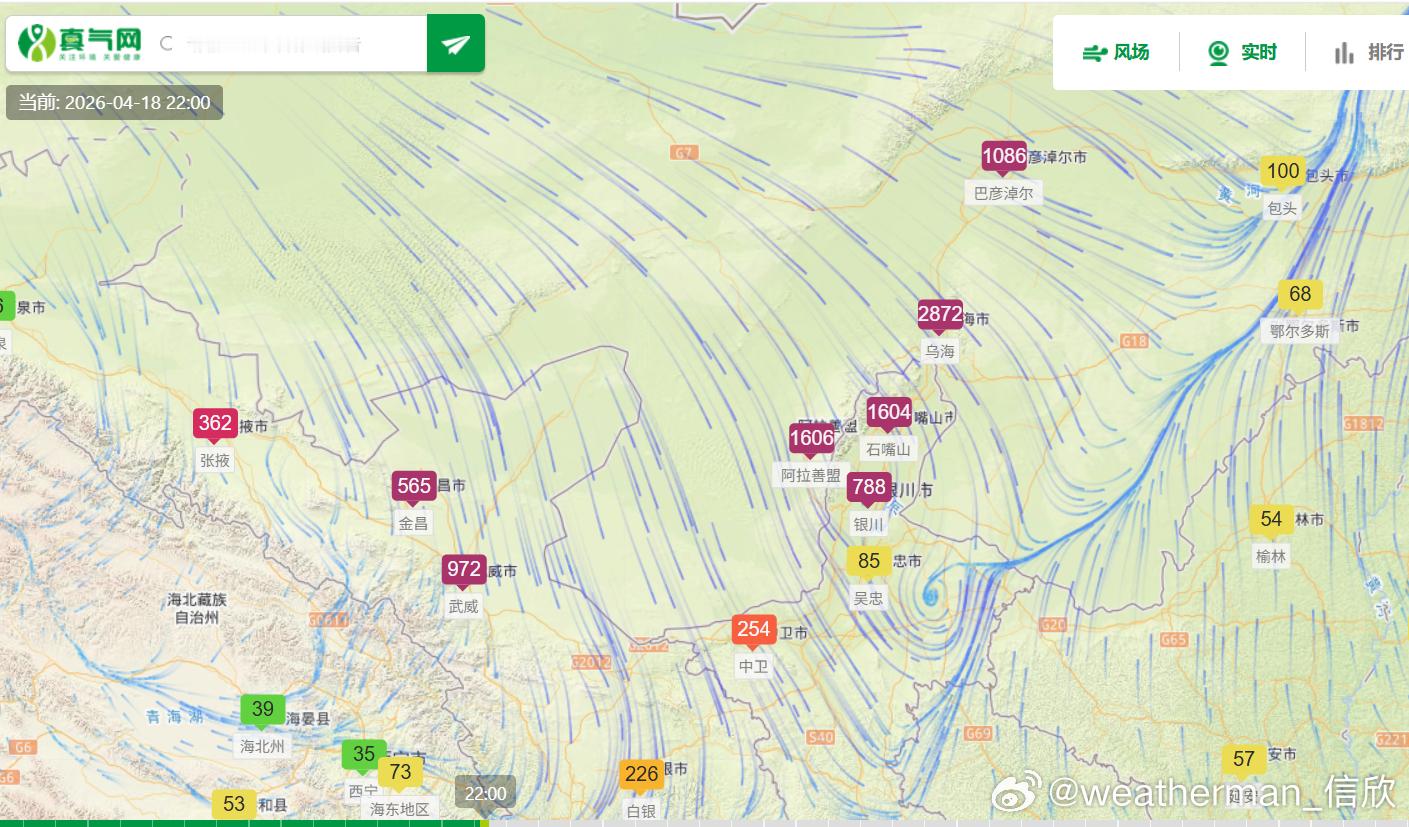
Task: Select the 武威 972 AQI marker
Action: pos(464,571)
